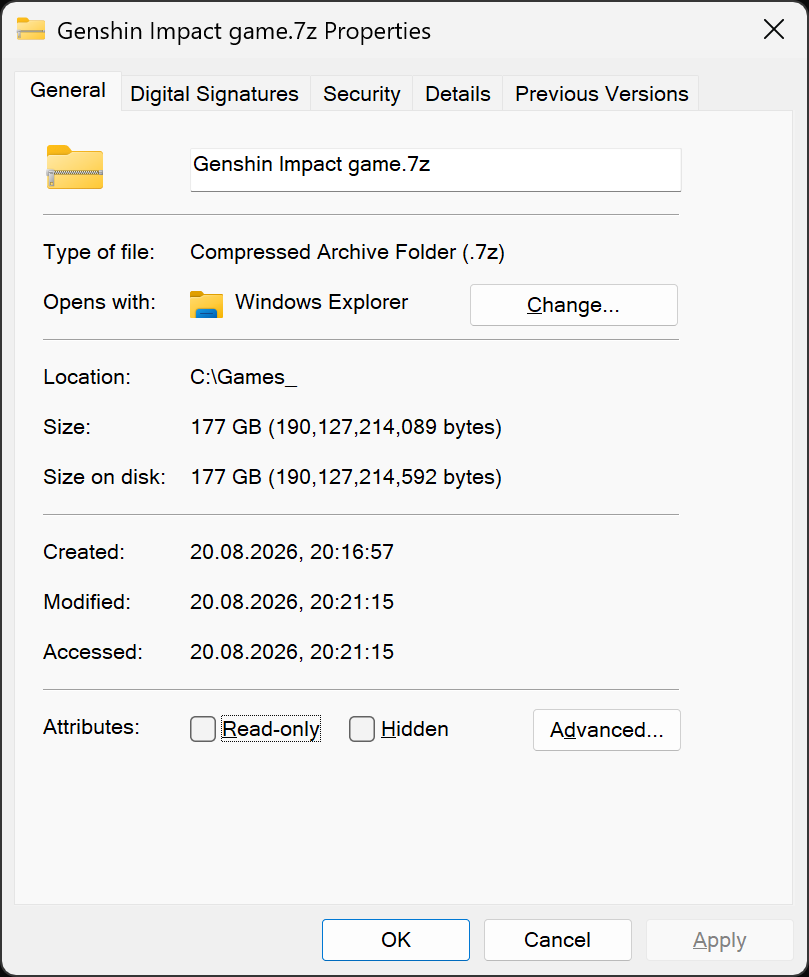
Task: Enable the Read-only attribute checkbox
Action: (x=203, y=728)
